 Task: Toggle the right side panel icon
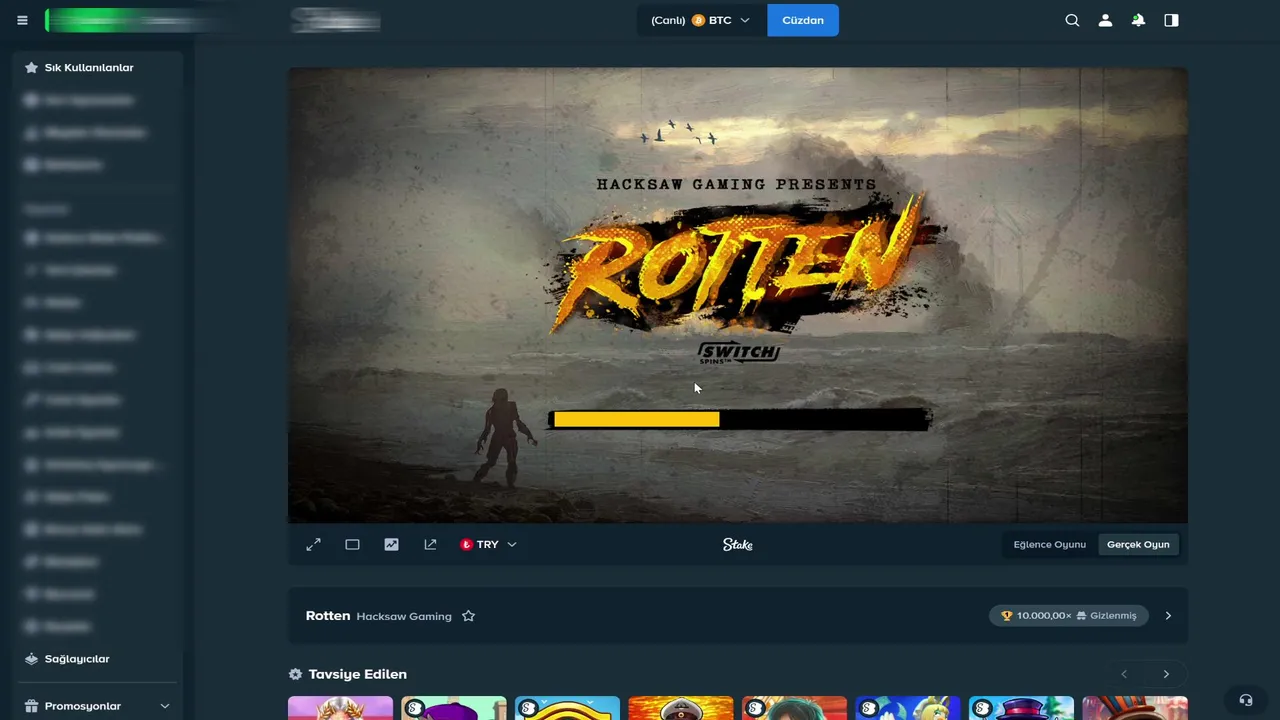pos(1171,20)
